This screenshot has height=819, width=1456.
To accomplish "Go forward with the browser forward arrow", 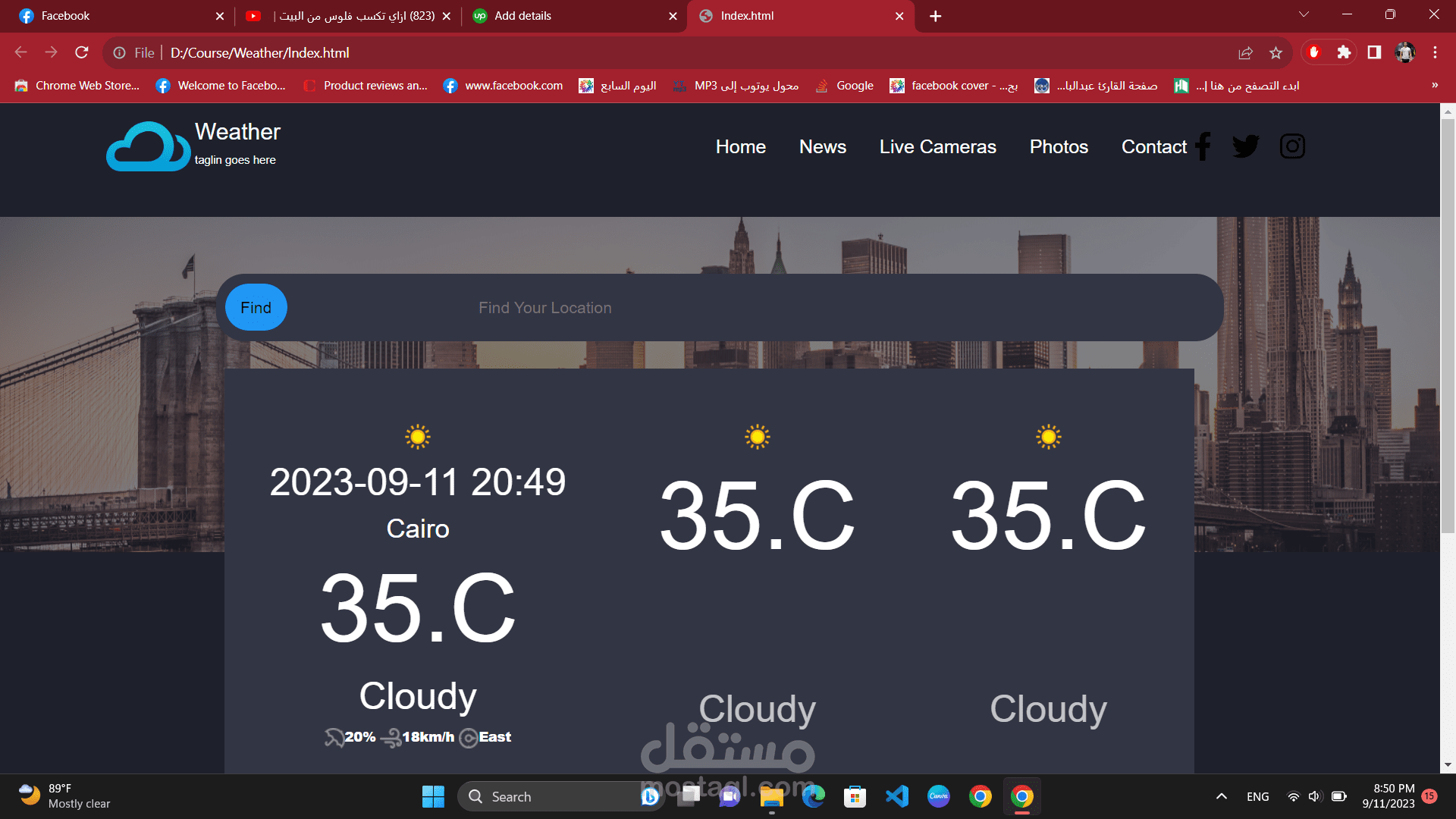I will [x=52, y=52].
